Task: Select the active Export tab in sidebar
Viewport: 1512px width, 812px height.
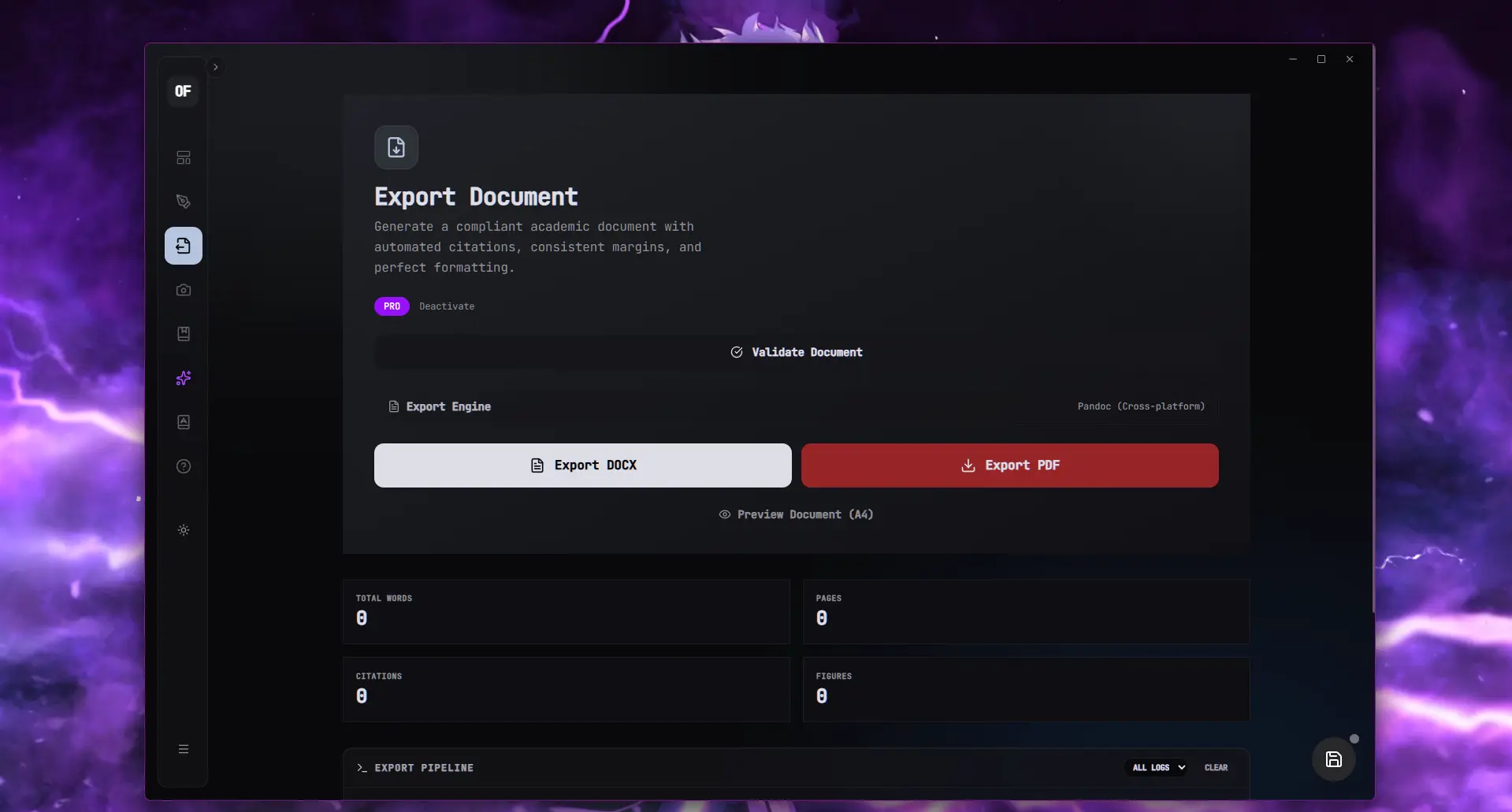Action: pyautogui.click(x=184, y=246)
